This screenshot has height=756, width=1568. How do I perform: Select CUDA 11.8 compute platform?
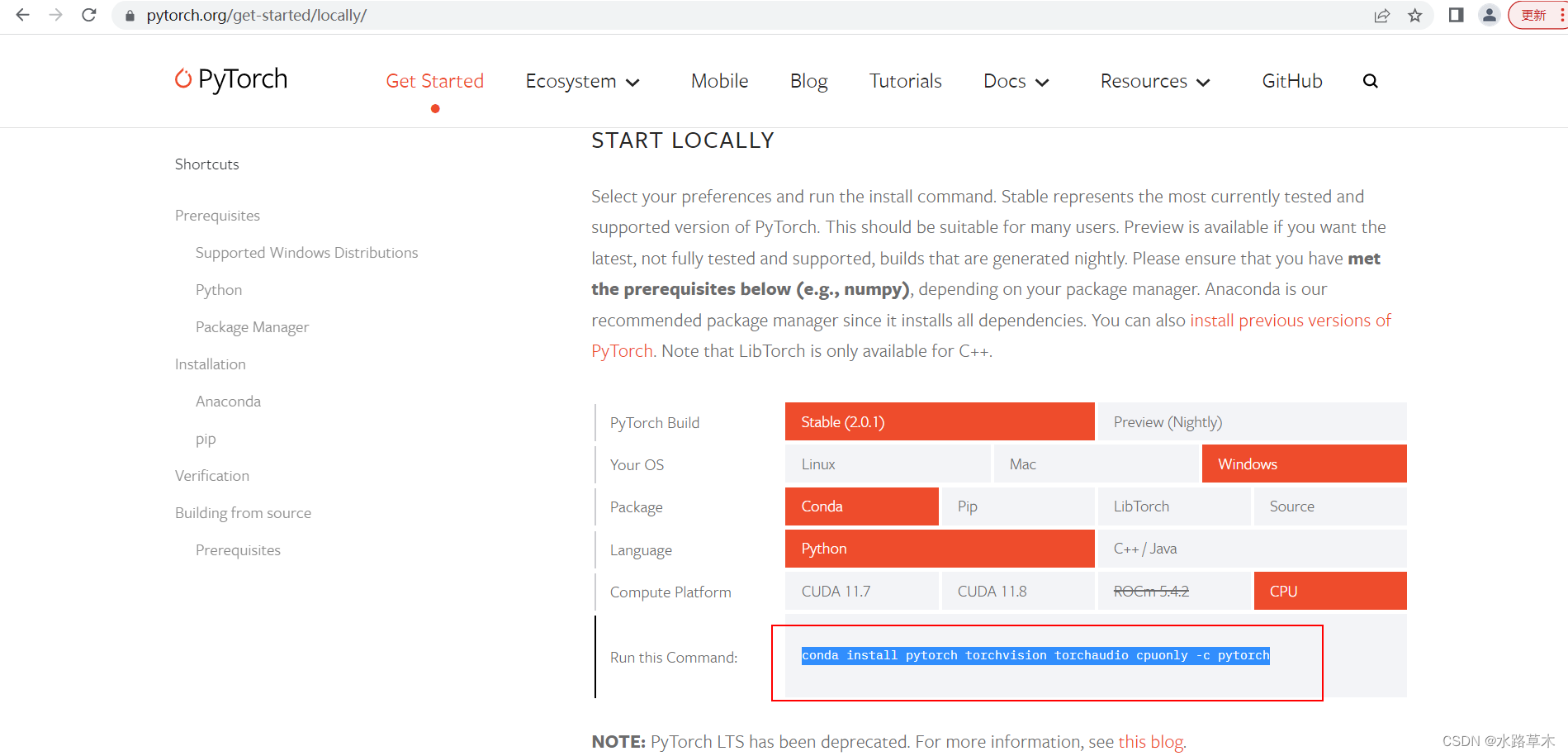click(x=1018, y=591)
